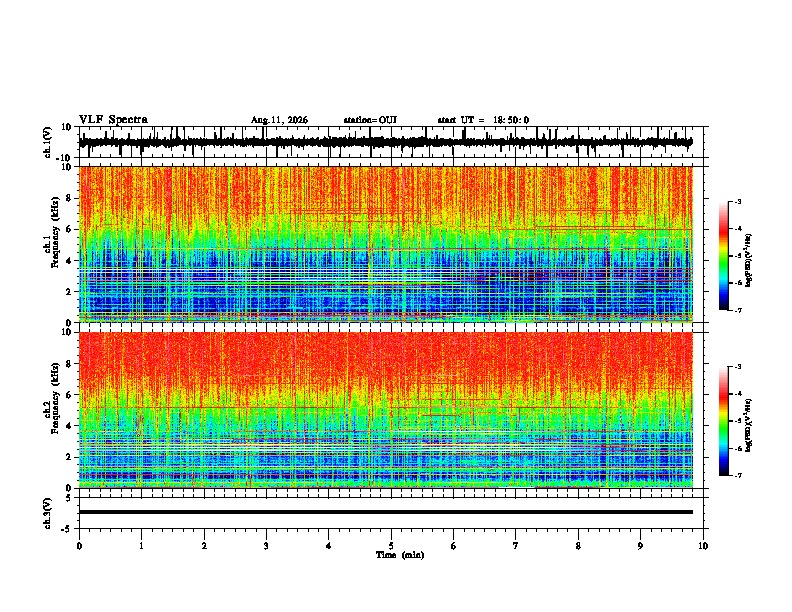Click the "station=OUI" header text
Screen dimensions: 792x612
(x=370, y=120)
